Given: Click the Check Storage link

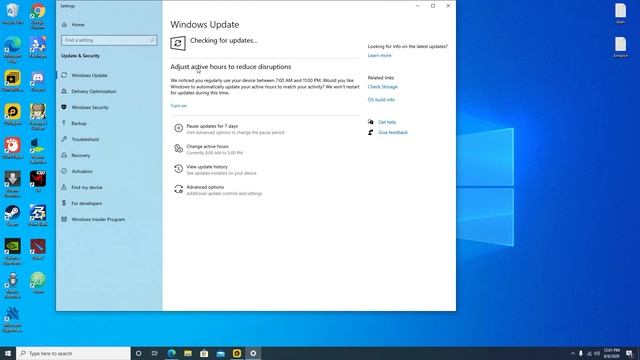Looking at the screenshot, I should click(382, 87).
